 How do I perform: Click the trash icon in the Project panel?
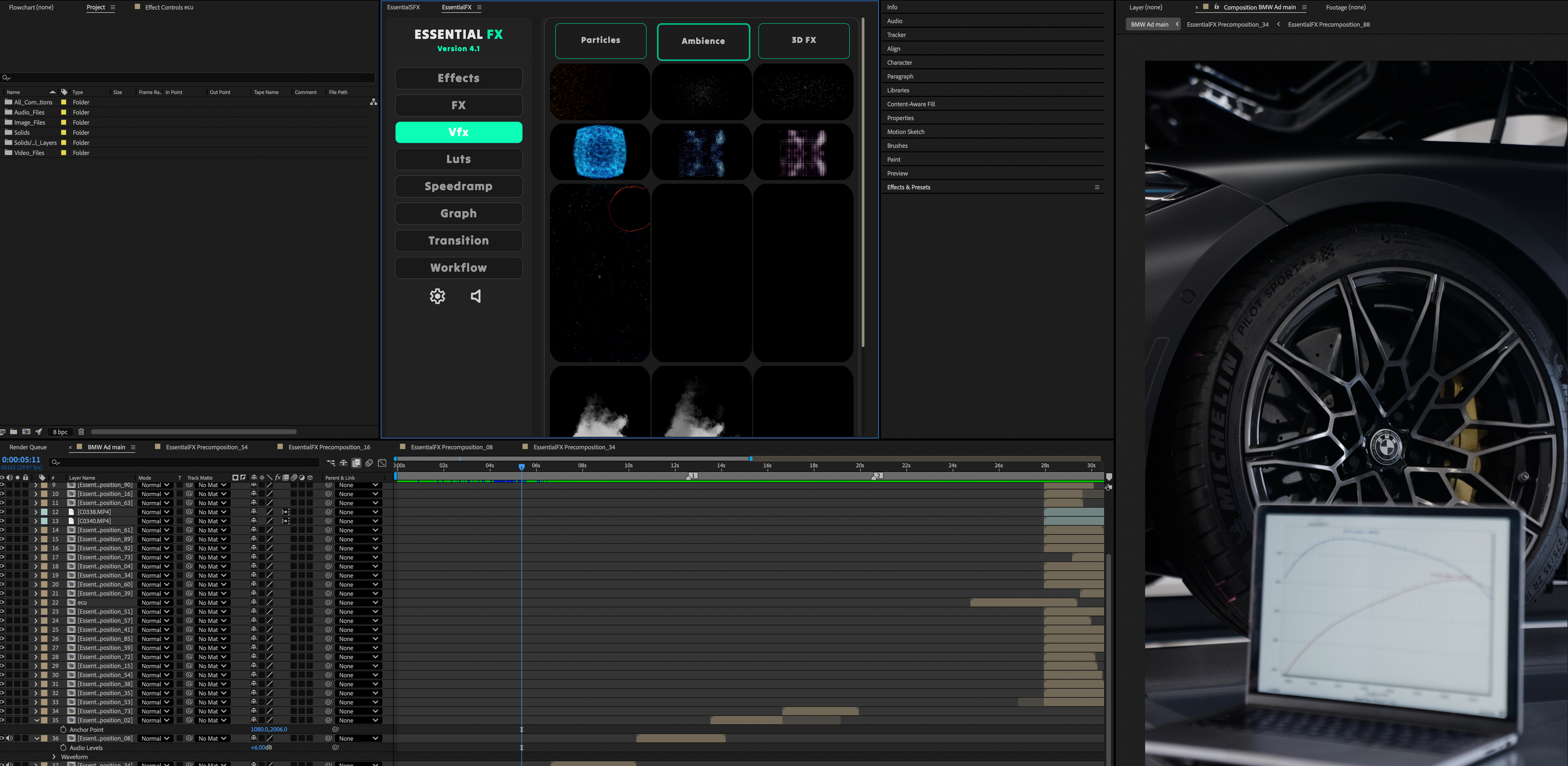click(82, 432)
